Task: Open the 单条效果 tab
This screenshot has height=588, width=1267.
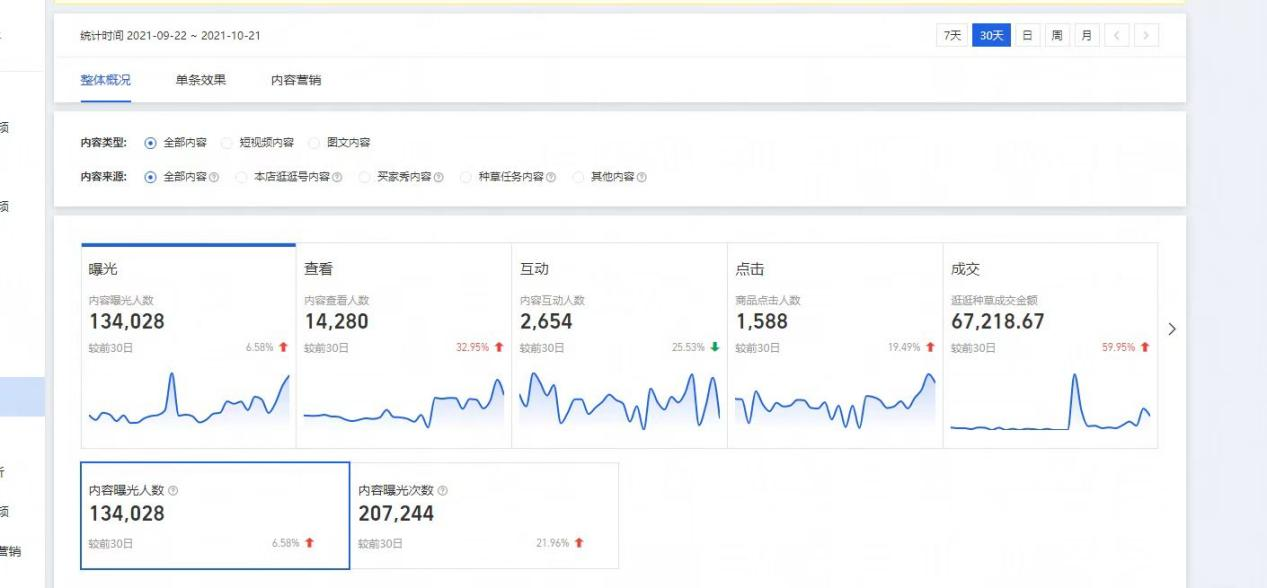Action: 201,80
